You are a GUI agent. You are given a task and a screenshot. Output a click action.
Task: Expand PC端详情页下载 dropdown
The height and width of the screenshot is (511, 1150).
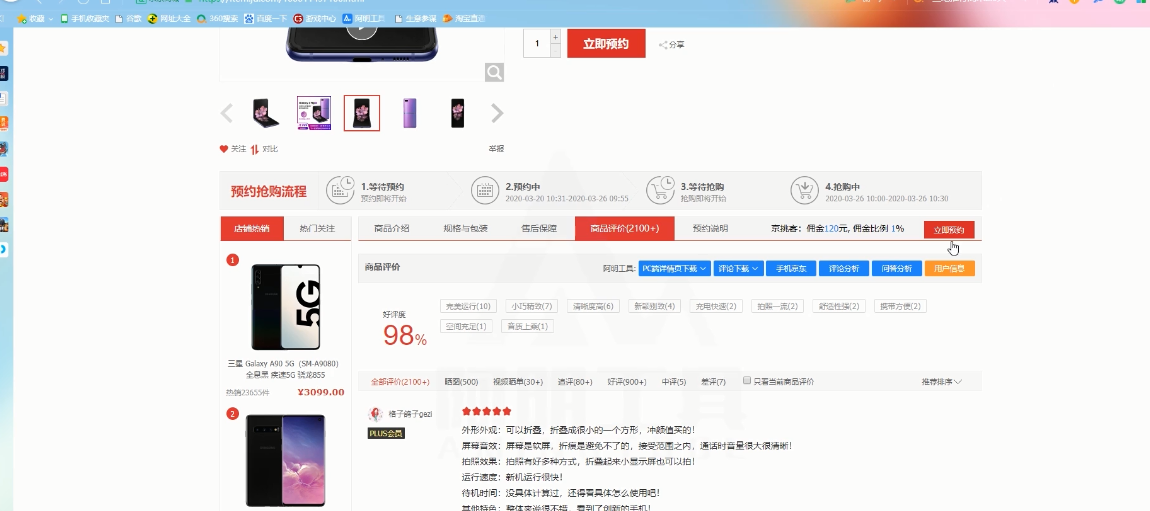[x=675, y=268]
